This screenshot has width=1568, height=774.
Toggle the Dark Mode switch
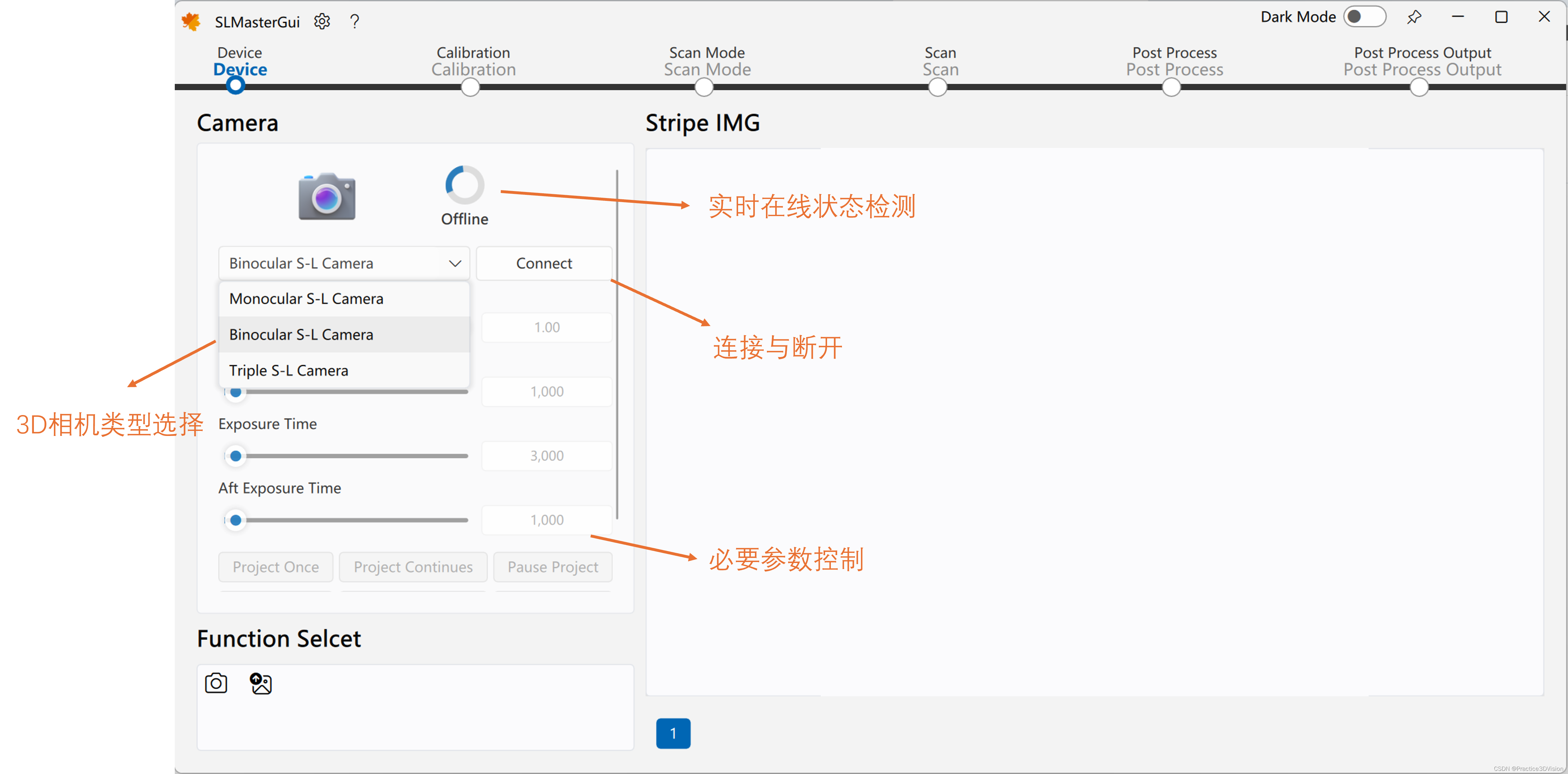coord(1364,17)
